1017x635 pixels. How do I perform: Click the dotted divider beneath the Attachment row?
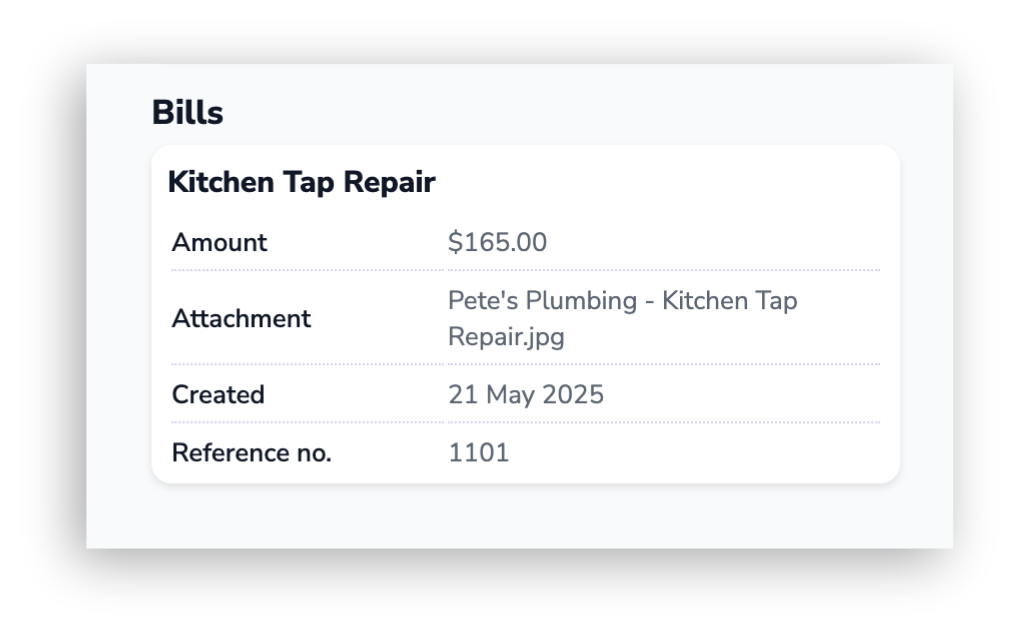pos(525,364)
